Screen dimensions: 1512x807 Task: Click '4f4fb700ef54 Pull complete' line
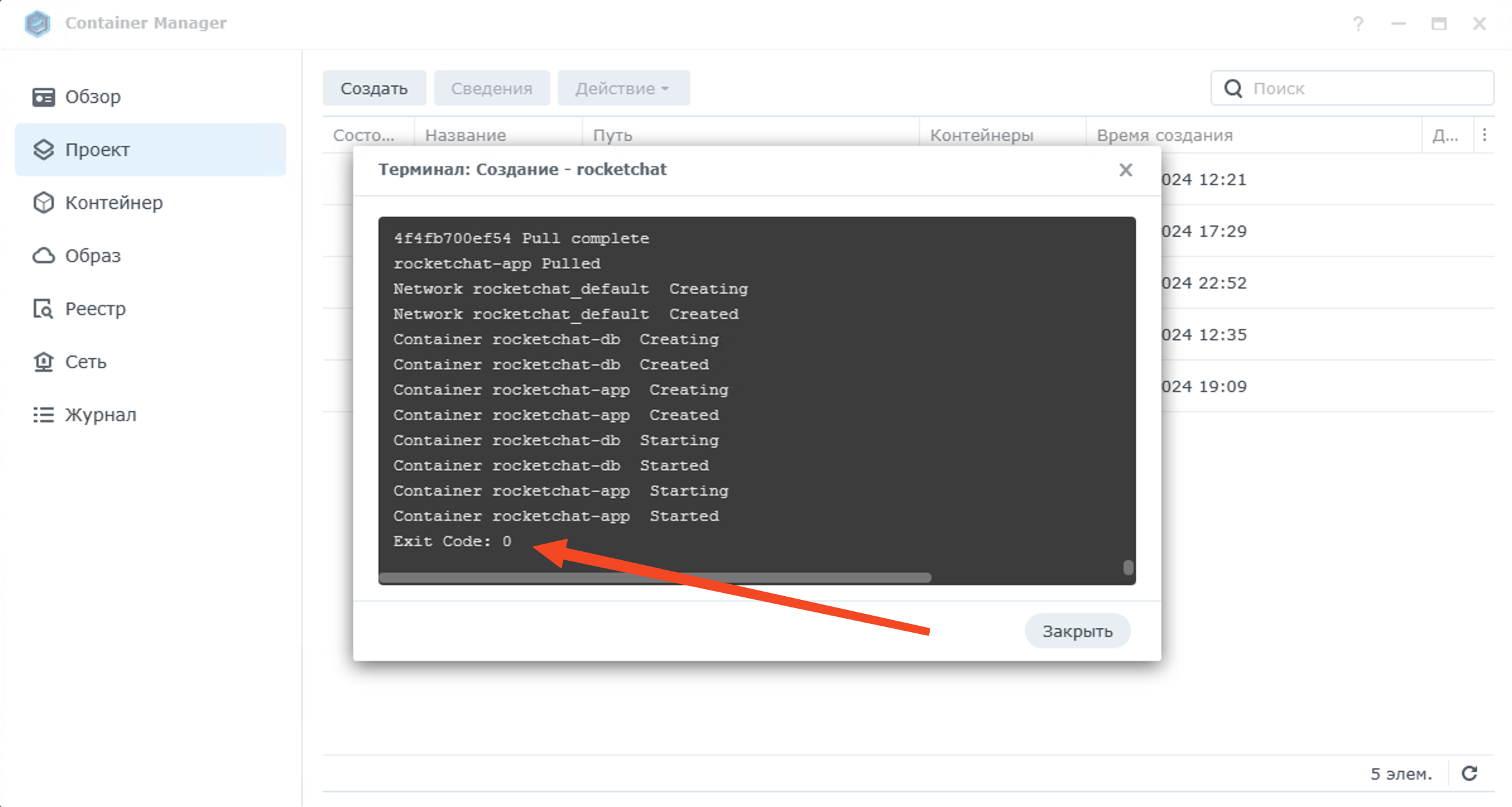[522, 238]
